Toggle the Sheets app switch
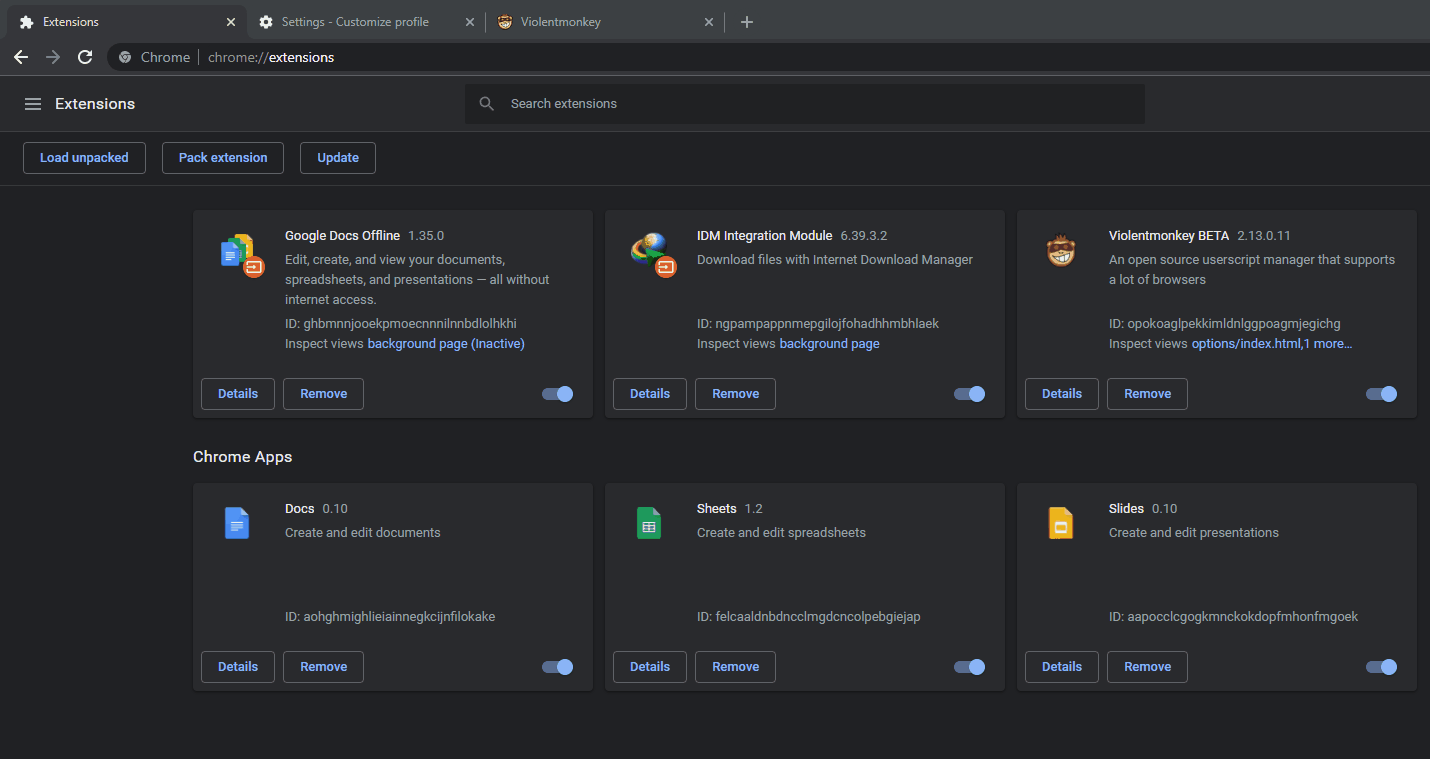 click(x=970, y=667)
